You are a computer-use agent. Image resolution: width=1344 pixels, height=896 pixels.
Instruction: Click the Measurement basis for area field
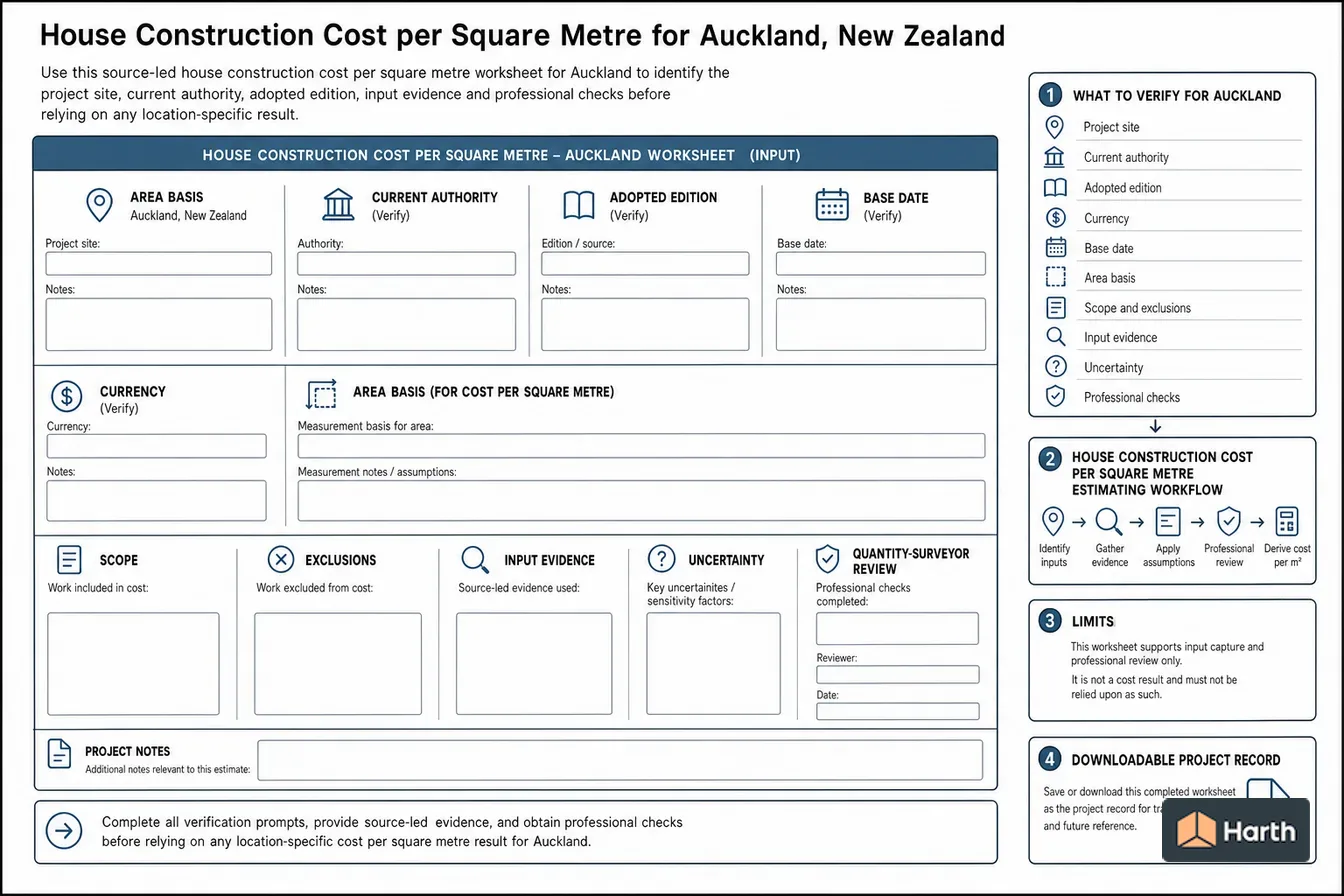641,446
